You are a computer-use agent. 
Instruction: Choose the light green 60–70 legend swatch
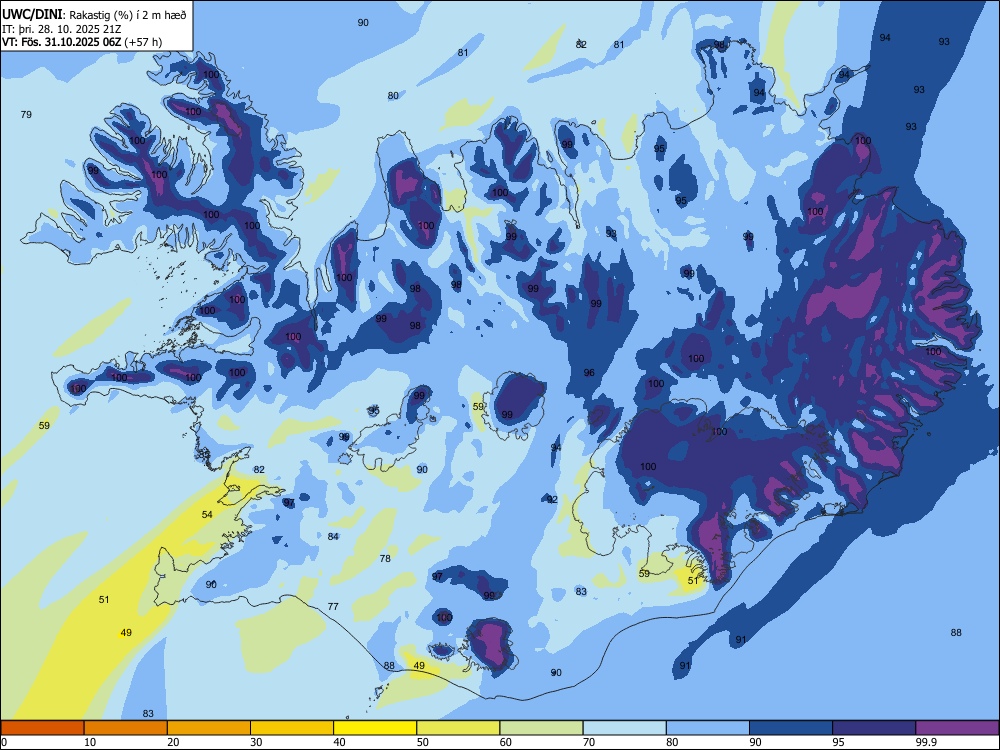click(x=541, y=728)
